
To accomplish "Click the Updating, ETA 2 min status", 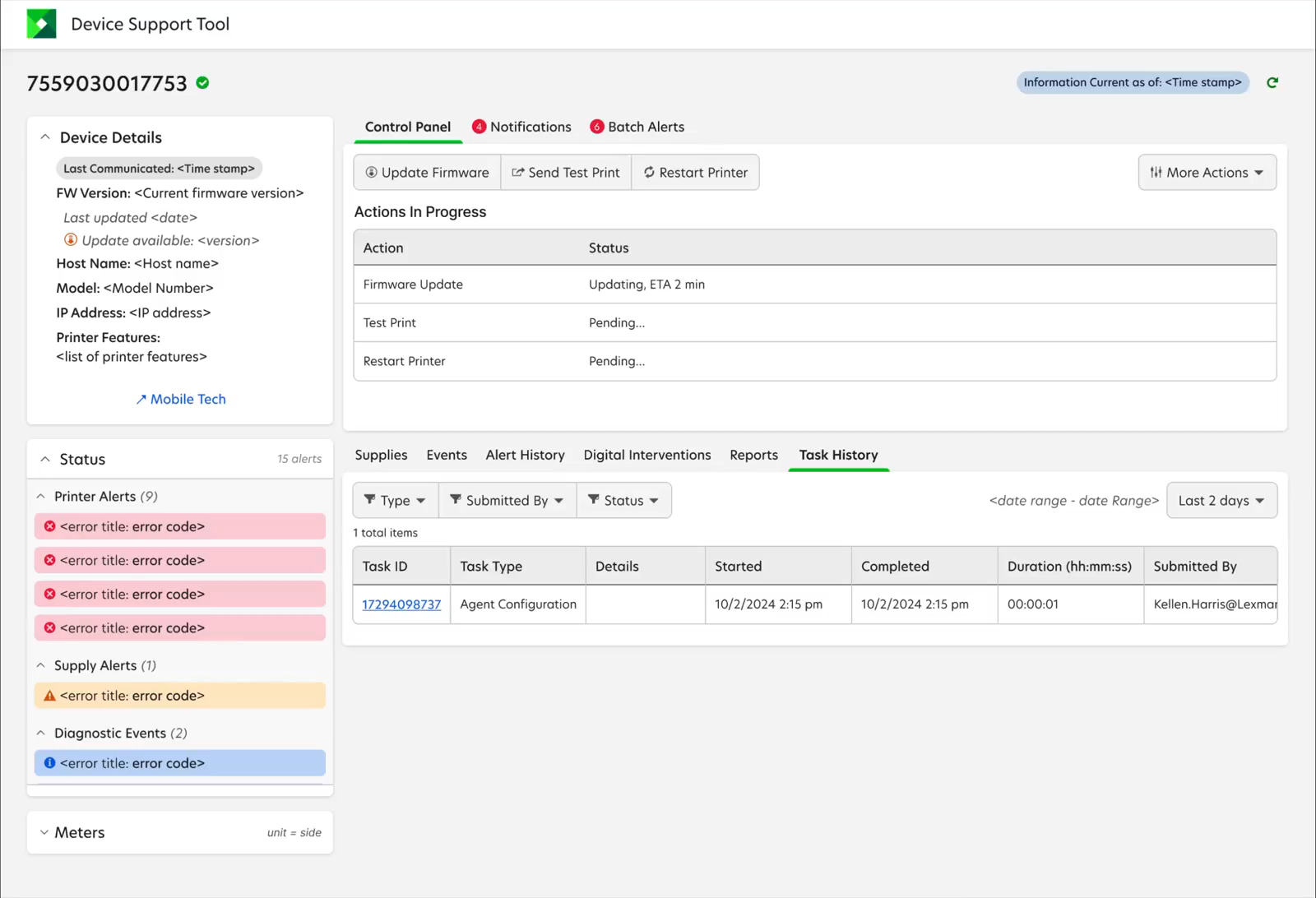I will pos(646,285).
